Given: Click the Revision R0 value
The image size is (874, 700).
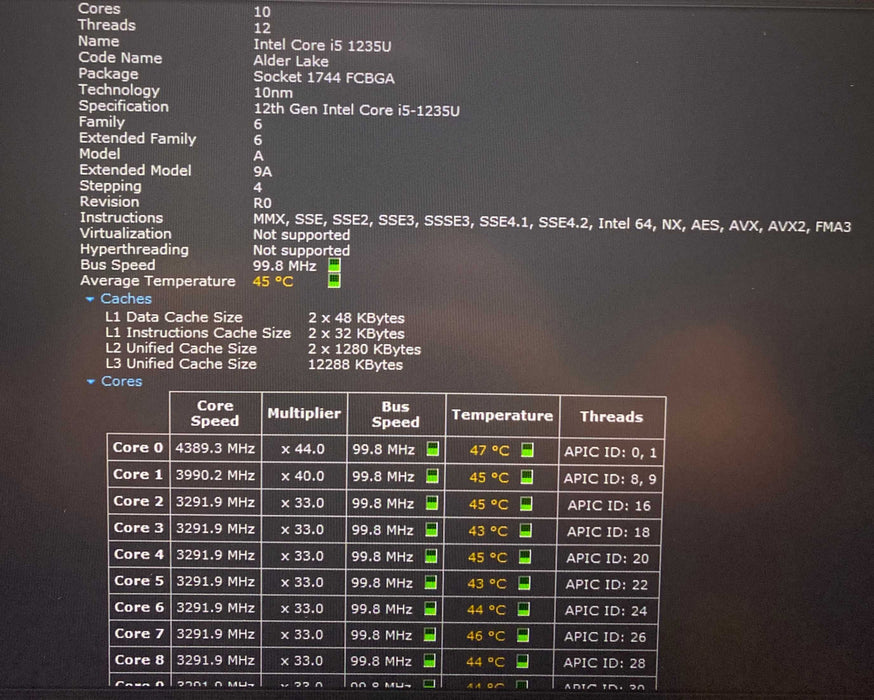Looking at the screenshot, I should click(x=263, y=203).
